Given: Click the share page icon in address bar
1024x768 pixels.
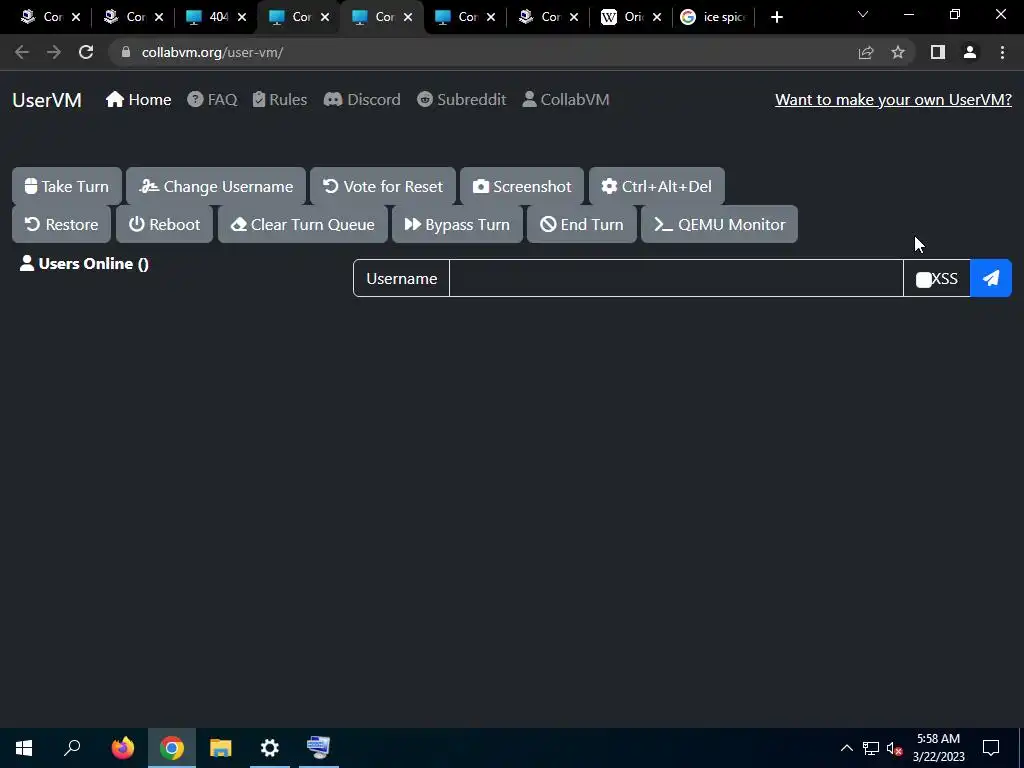Looking at the screenshot, I should click(866, 52).
